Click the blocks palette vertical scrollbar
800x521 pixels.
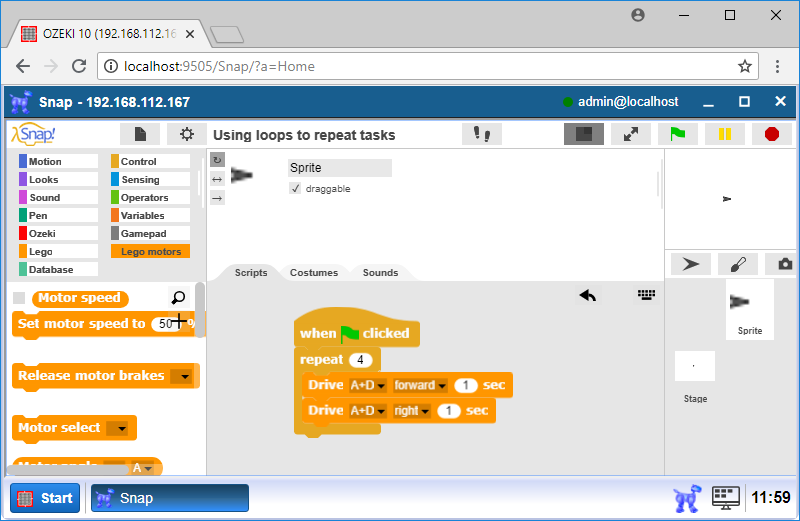point(199,310)
